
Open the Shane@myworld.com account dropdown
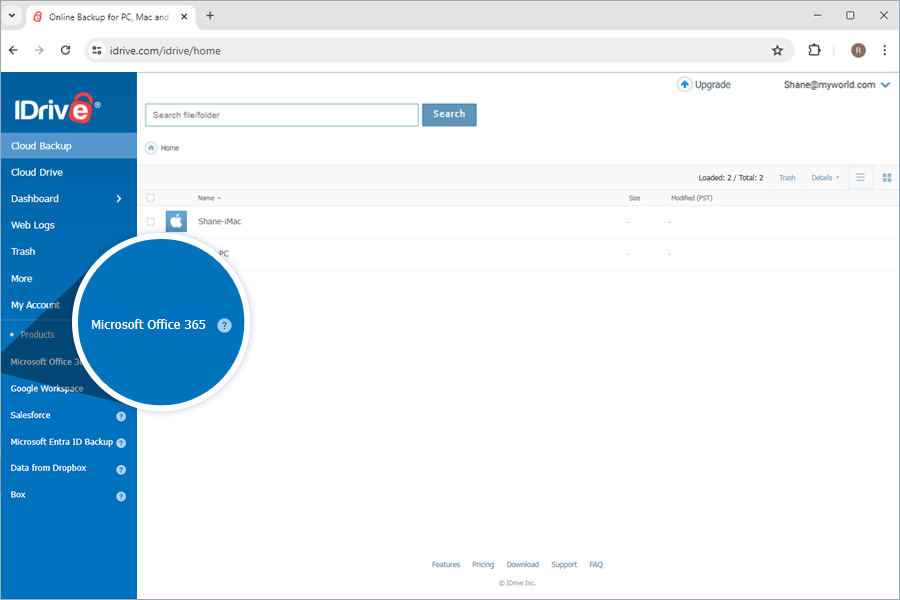pos(836,84)
